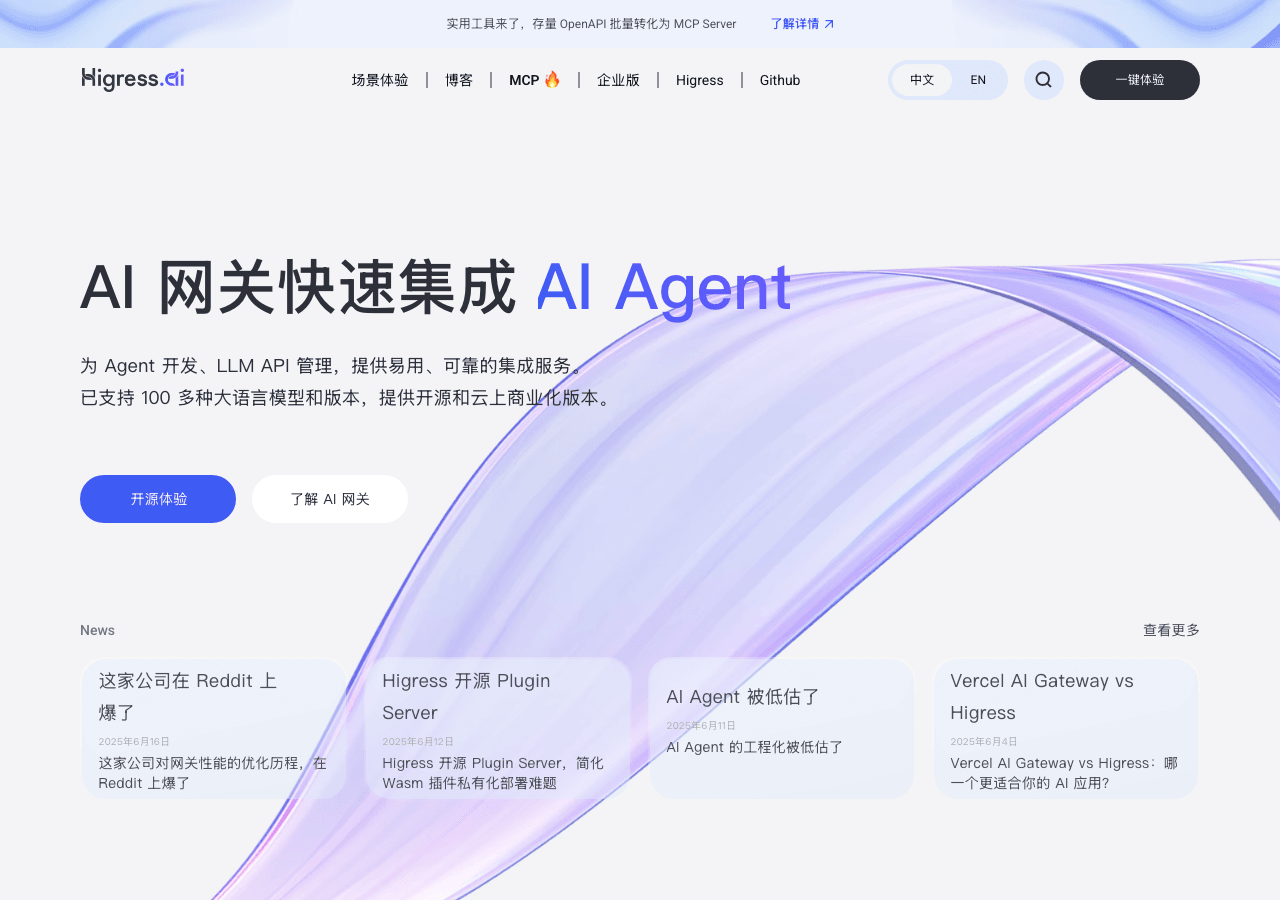Go to the 博客 nav item
This screenshot has height=900, width=1280.
point(459,80)
